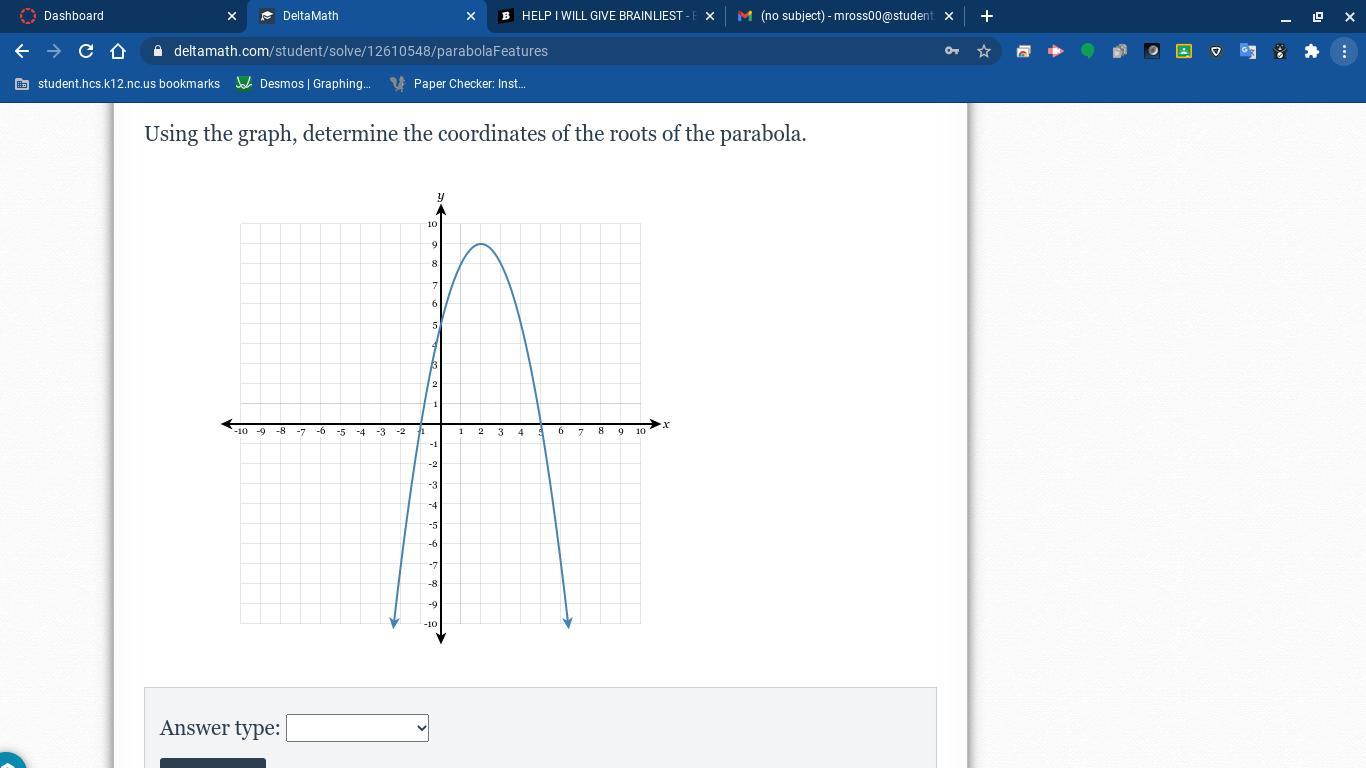Viewport: 1366px width, 768px height.
Task: Click the parabola y-intercept at 5
Action: pos(441,324)
